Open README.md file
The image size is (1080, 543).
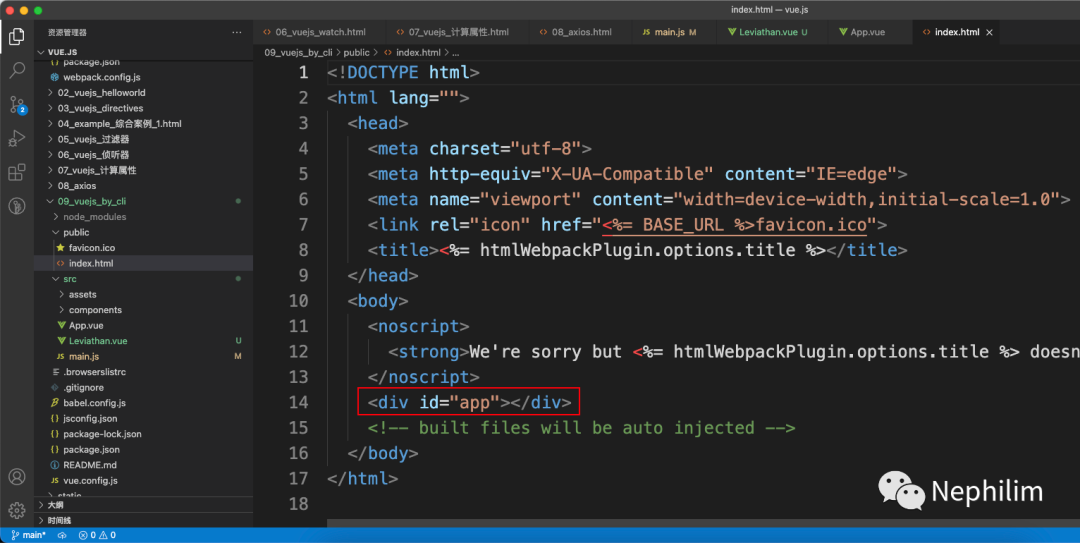tap(90, 465)
